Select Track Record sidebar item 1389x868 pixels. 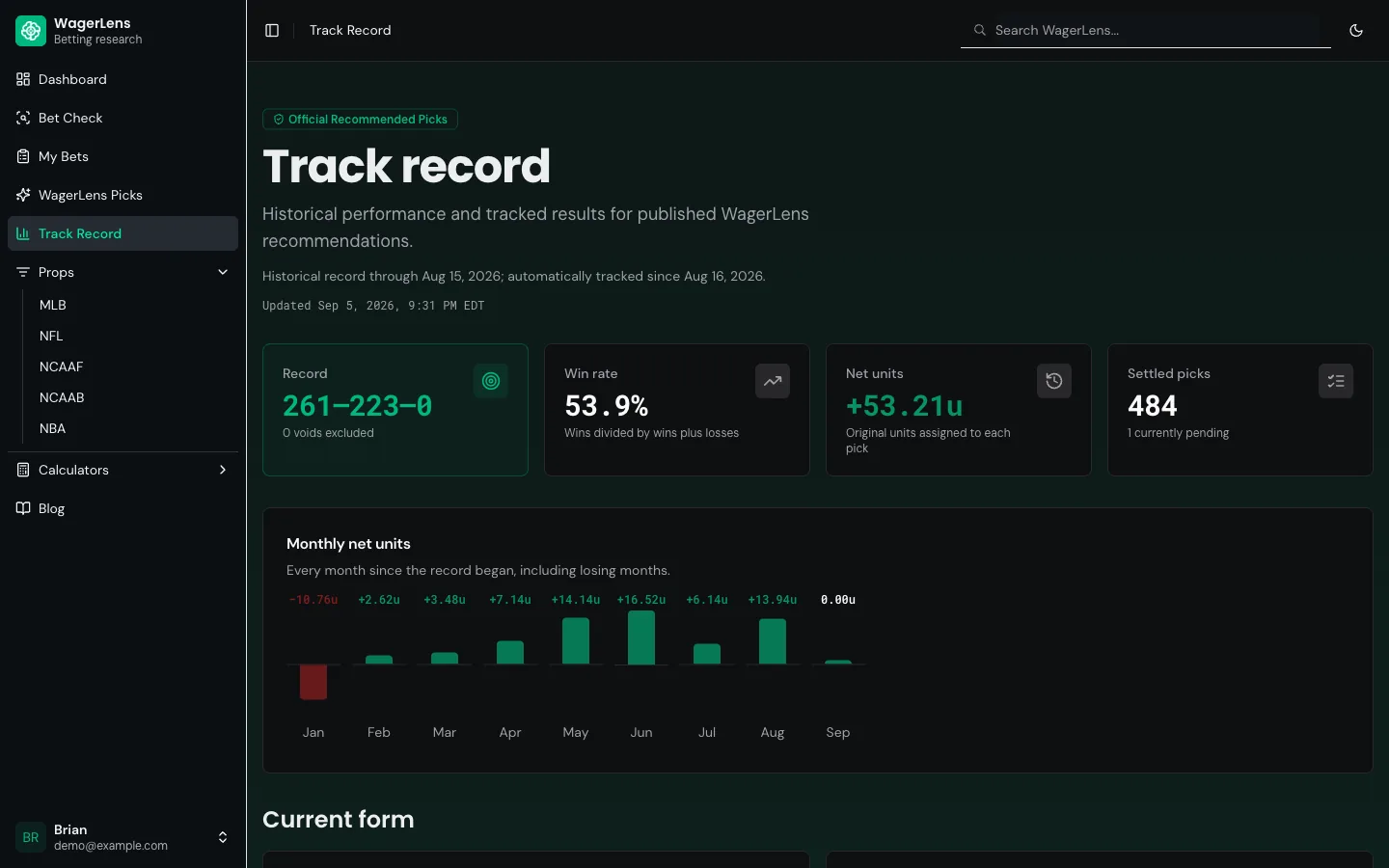[x=123, y=233]
